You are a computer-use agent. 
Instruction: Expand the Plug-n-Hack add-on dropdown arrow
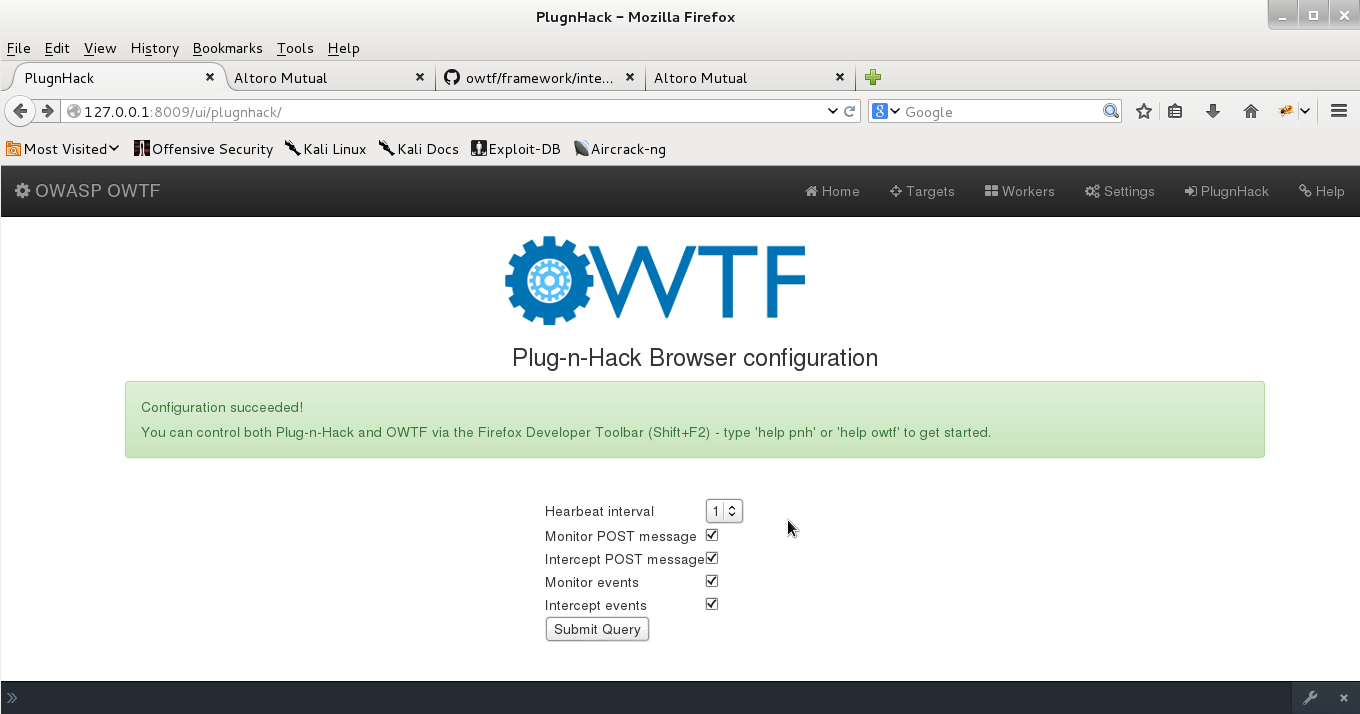[x=1305, y=111]
